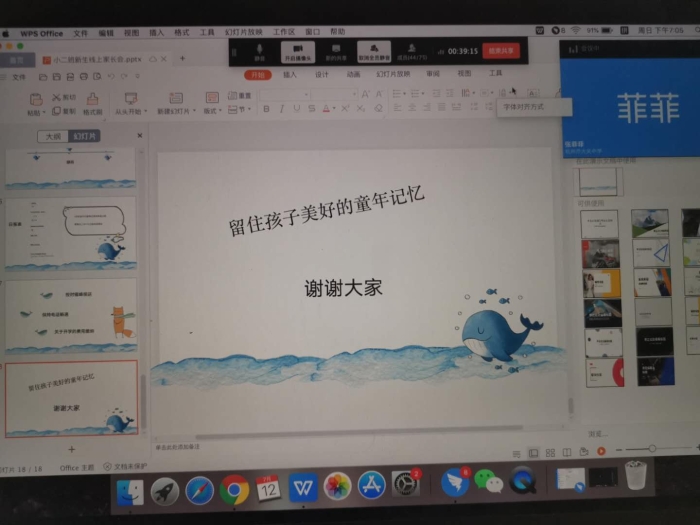Expand the Layout (版式) dropdown arrow
The width and height of the screenshot is (700, 525).
(x=220, y=110)
